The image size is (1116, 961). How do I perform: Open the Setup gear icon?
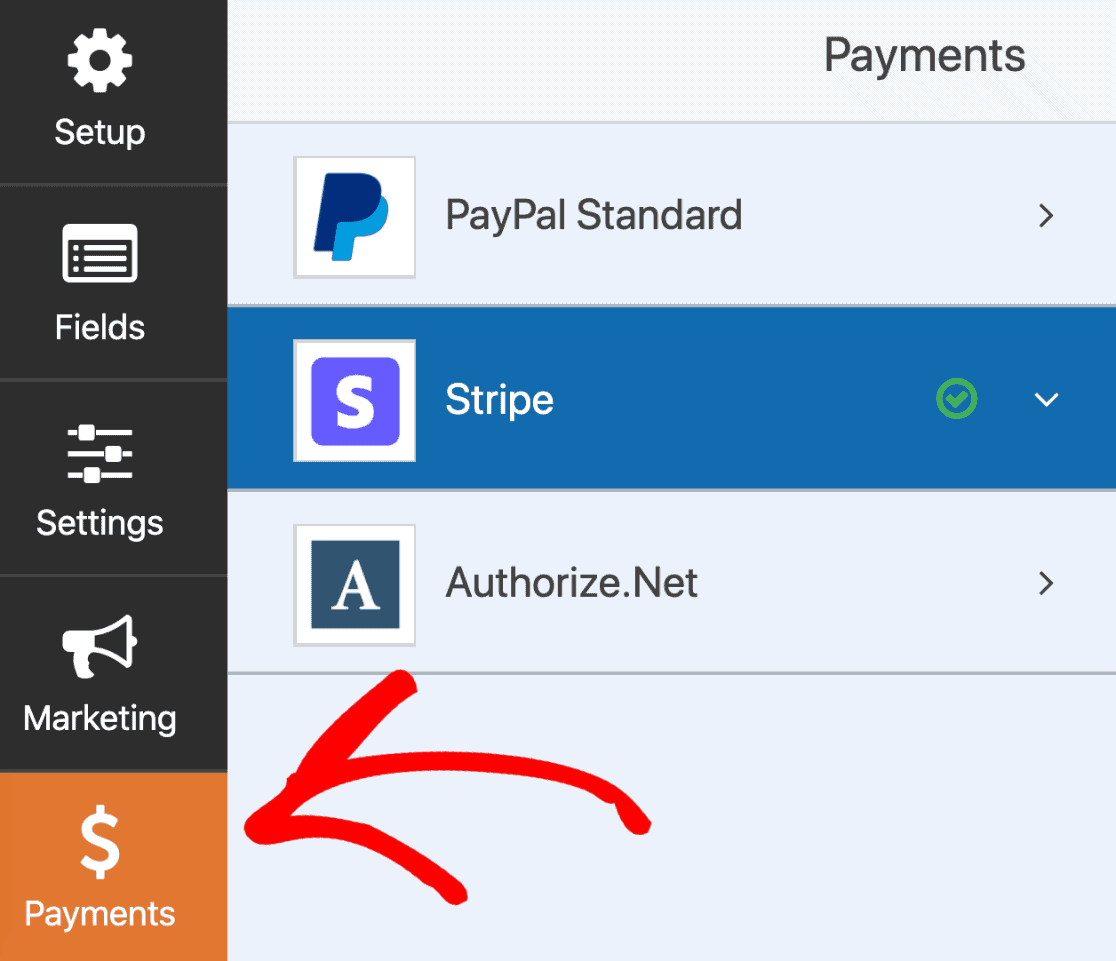click(x=100, y=61)
